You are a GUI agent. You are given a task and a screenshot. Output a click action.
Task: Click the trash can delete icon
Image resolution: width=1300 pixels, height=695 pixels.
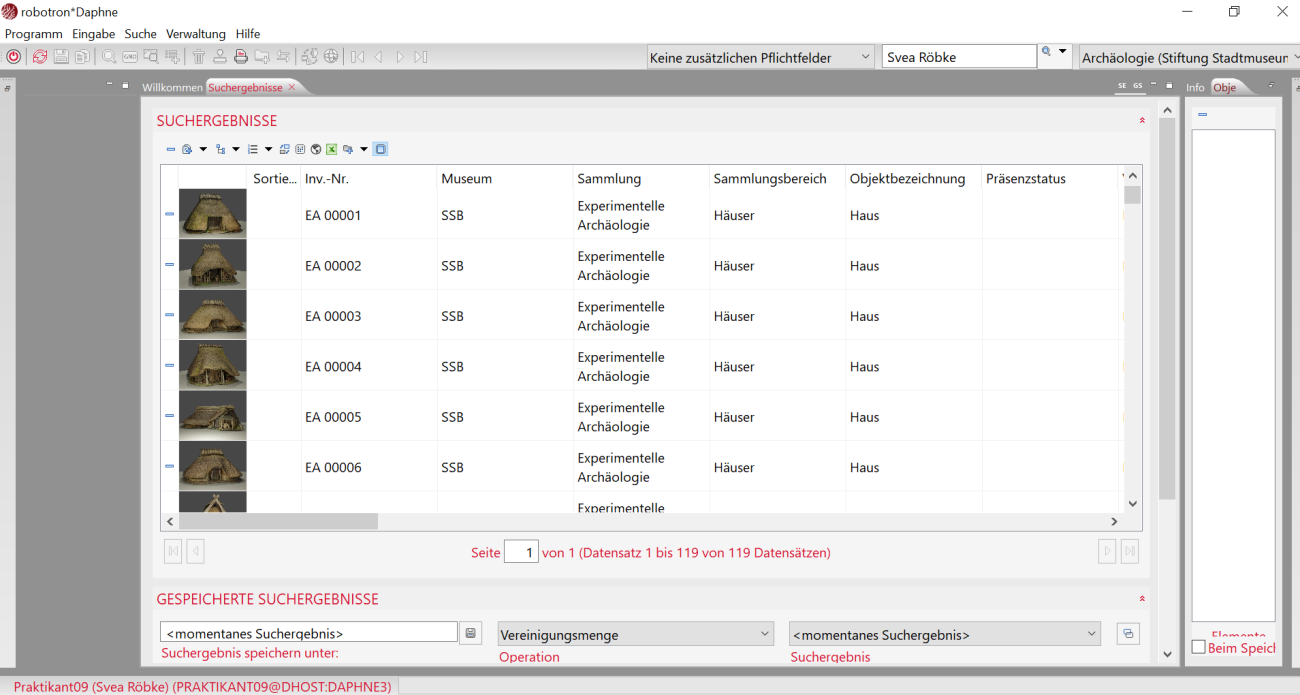[x=199, y=57]
